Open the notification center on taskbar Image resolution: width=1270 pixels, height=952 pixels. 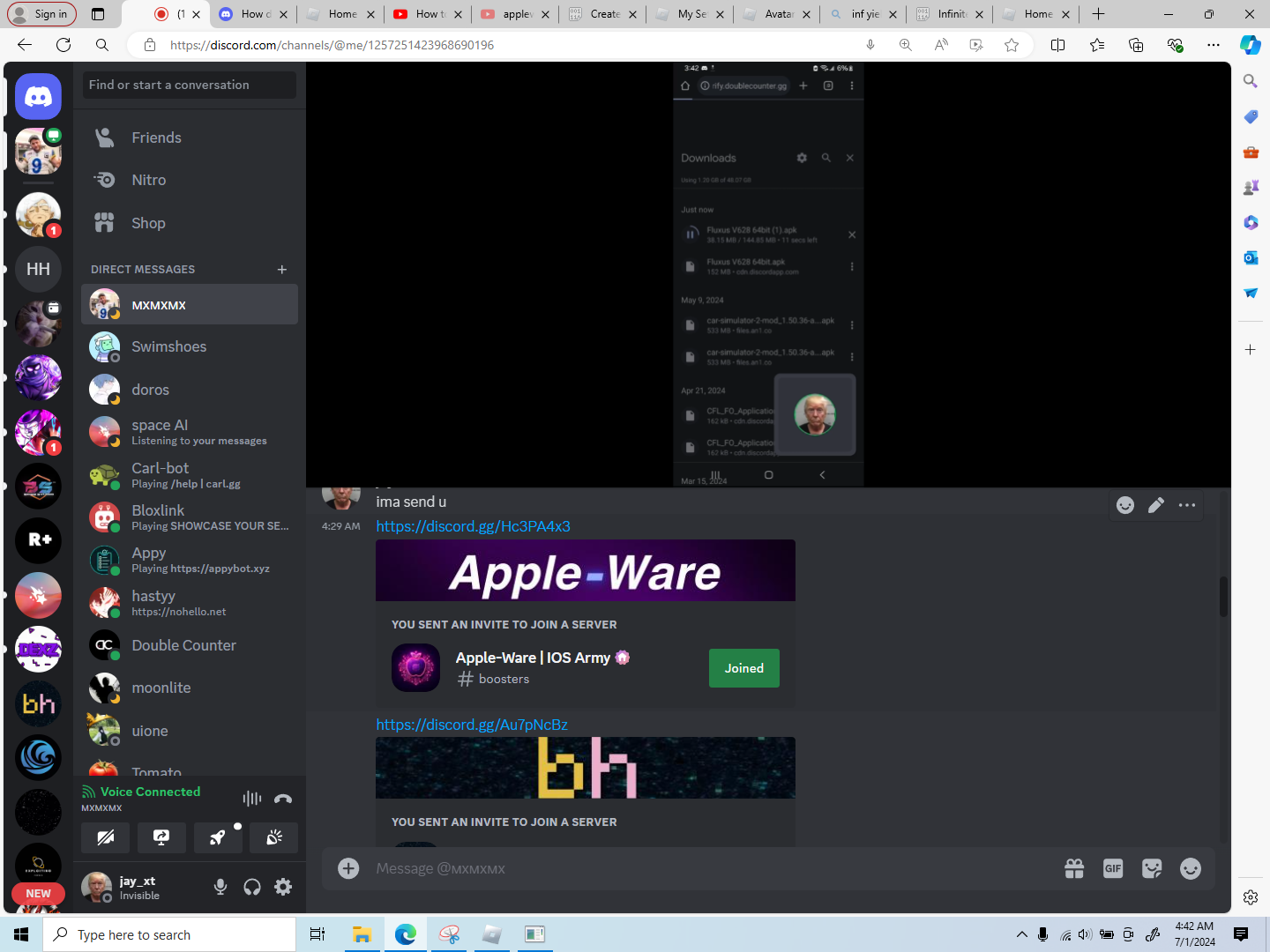tap(1241, 934)
